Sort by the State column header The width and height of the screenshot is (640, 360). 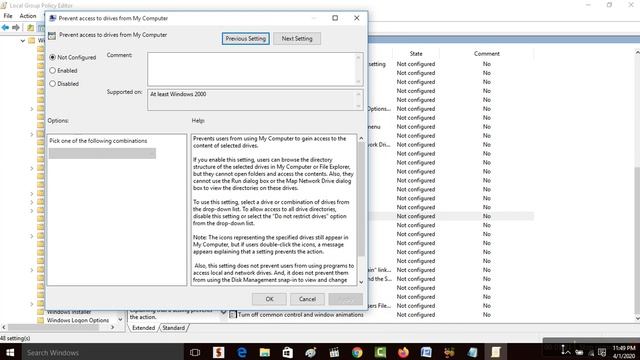pos(416,53)
